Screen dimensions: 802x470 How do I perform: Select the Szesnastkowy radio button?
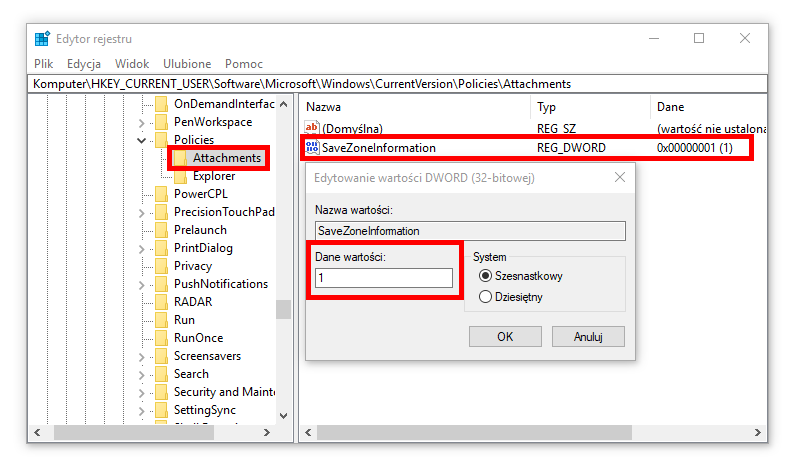[x=485, y=276]
